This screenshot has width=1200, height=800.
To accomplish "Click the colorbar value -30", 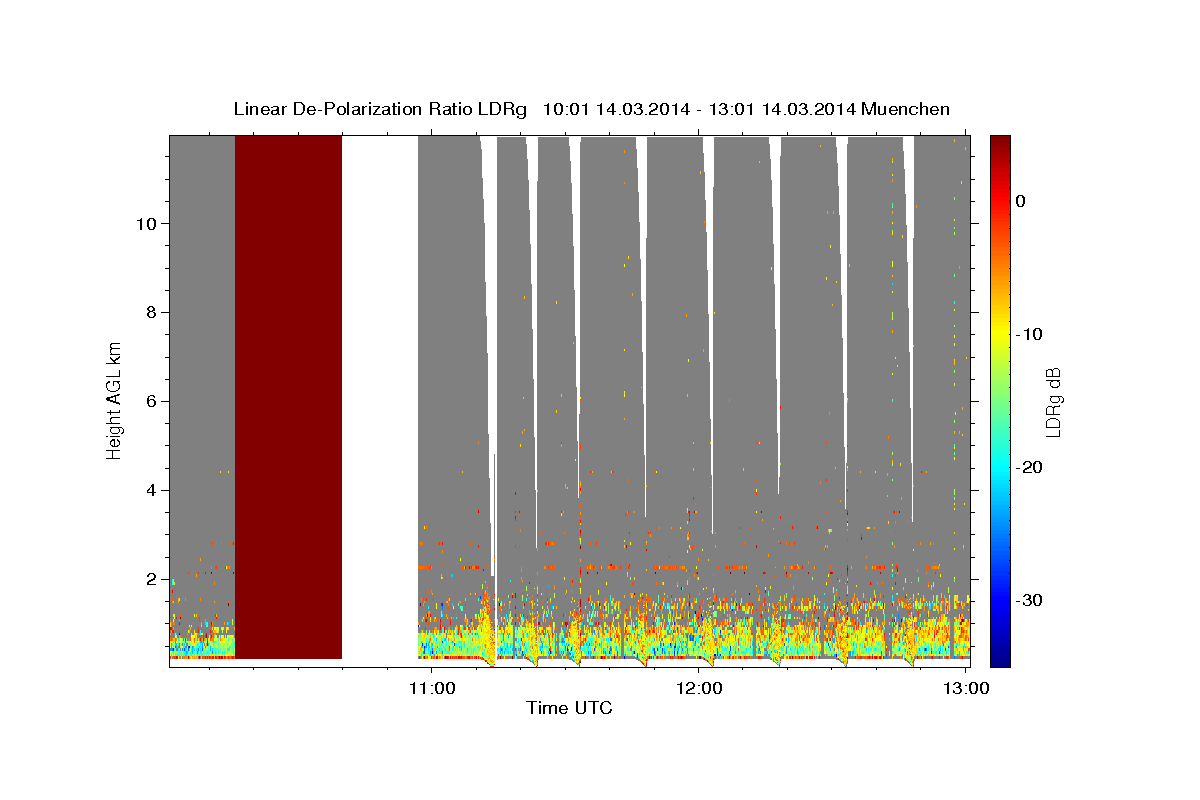I will click(x=1029, y=600).
